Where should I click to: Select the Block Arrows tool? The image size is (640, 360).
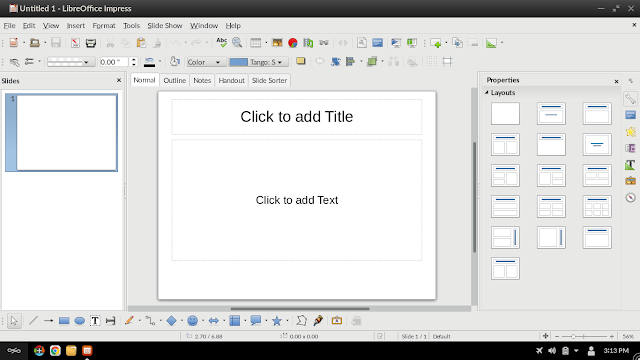tap(213, 321)
